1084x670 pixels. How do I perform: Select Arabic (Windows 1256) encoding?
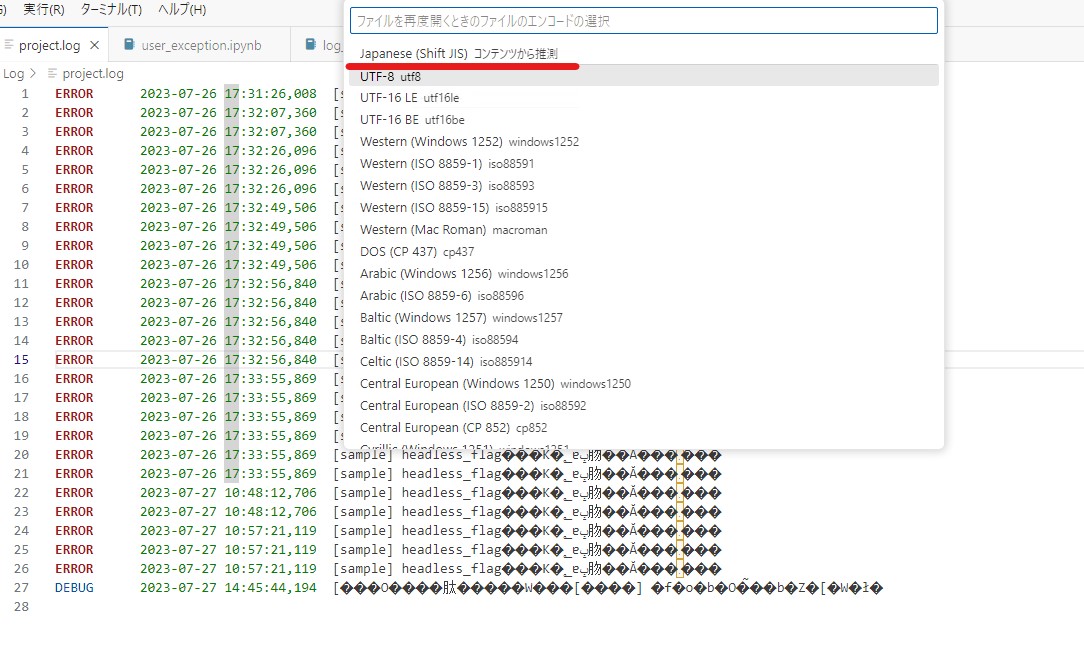coord(464,274)
